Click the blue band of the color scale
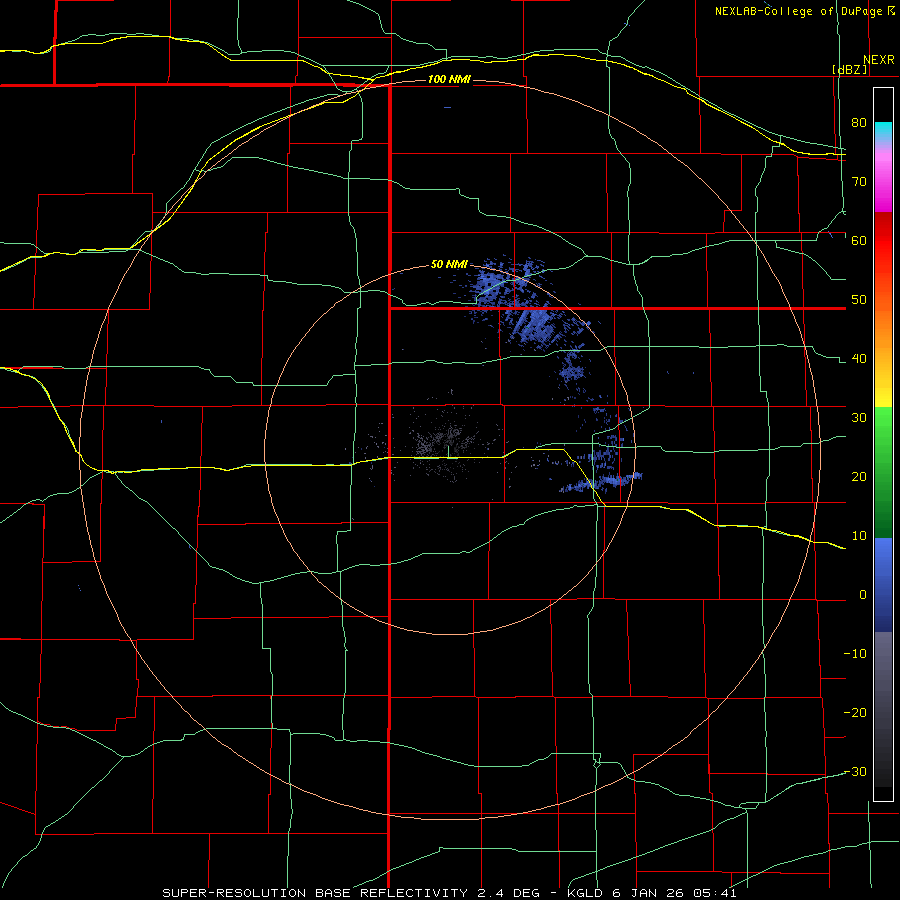Viewport: 900px width, 900px height. pyautogui.click(x=883, y=584)
